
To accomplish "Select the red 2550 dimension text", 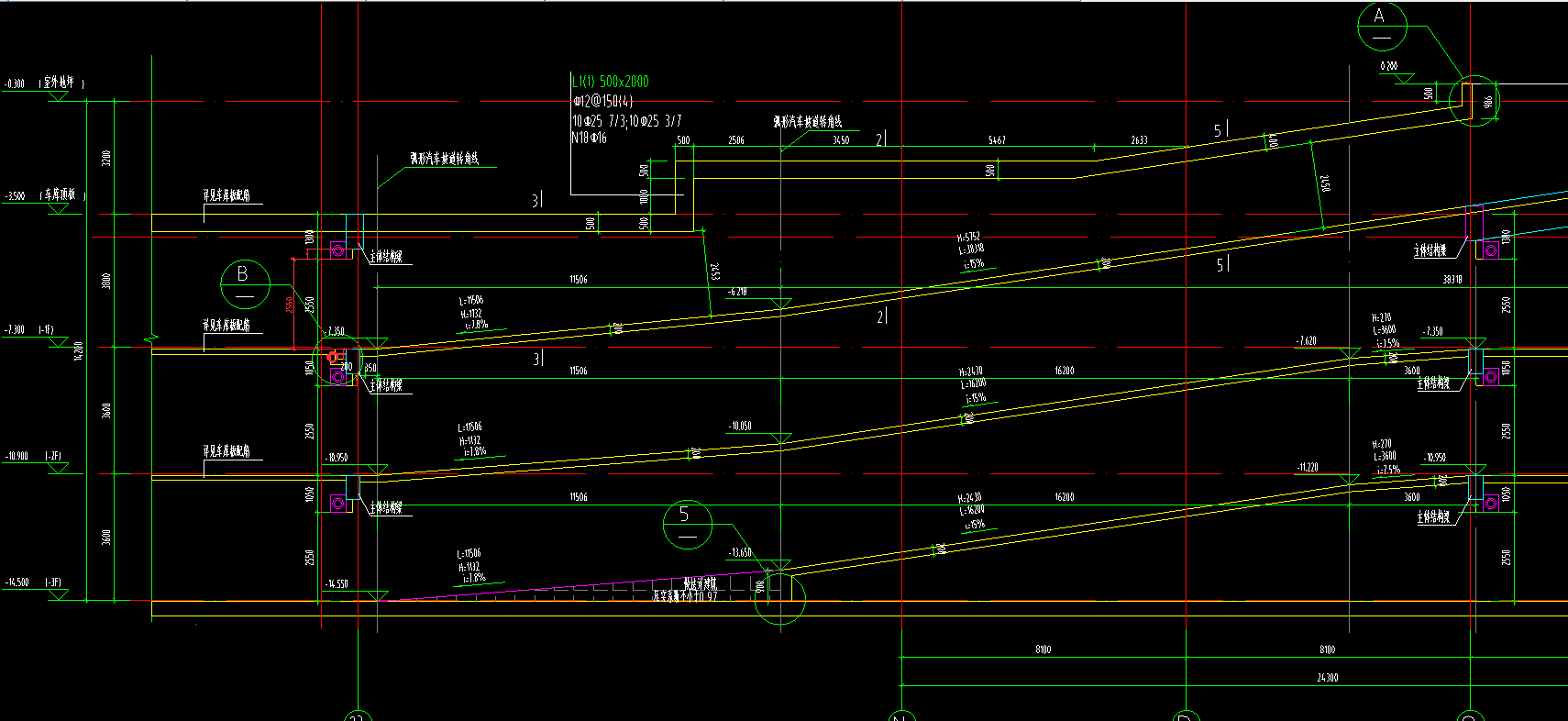I will tap(290, 304).
